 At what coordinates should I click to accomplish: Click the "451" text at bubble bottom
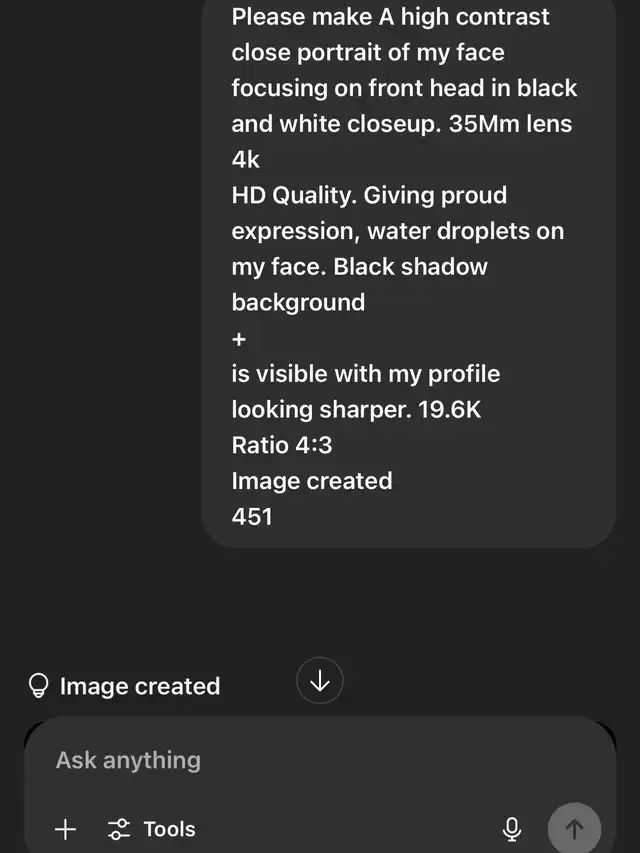252,517
